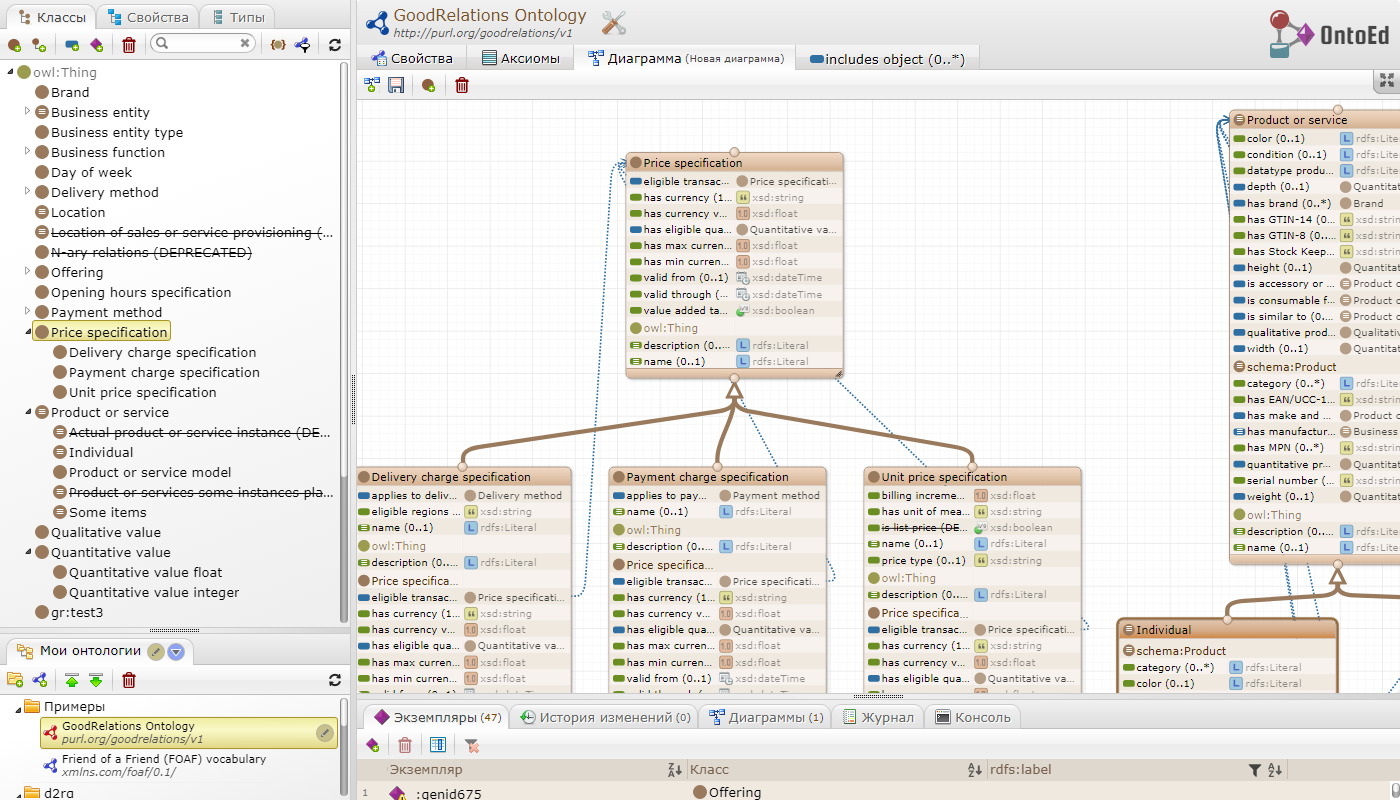Click the class search input field

(203, 43)
